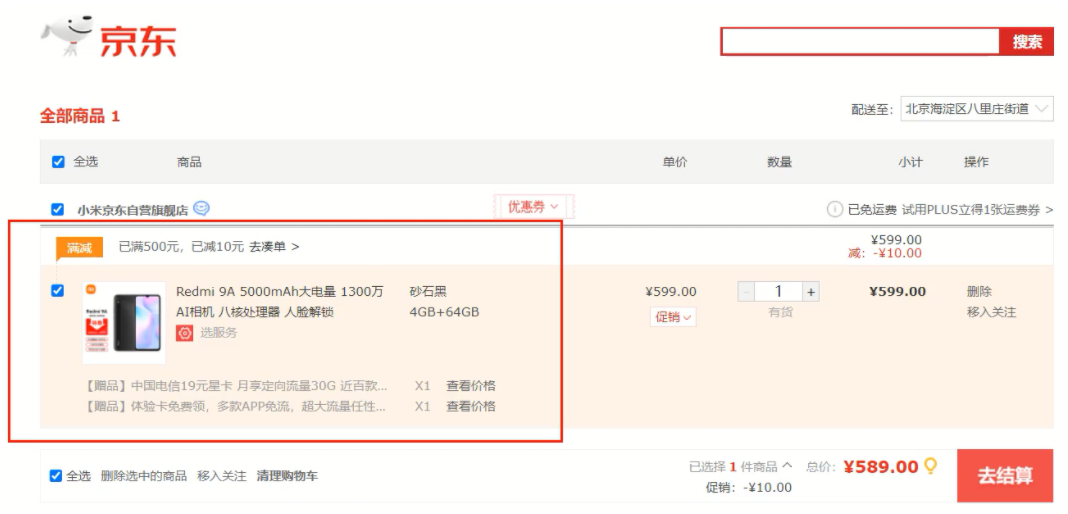Click 查看价格 for 中国电信19元星卡 gift
Screen dimensions: 1068x514
pyautogui.click(x=471, y=386)
